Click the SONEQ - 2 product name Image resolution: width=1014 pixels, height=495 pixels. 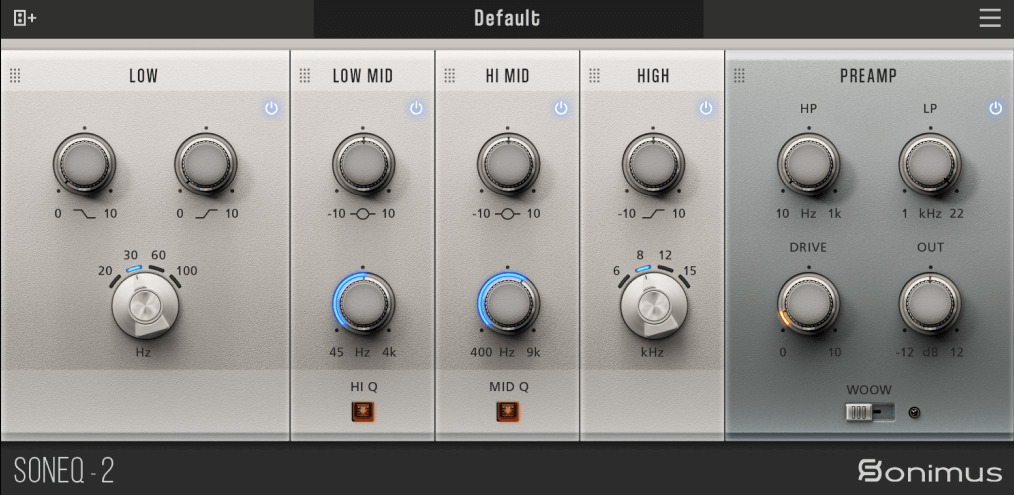pyautogui.click(x=63, y=471)
